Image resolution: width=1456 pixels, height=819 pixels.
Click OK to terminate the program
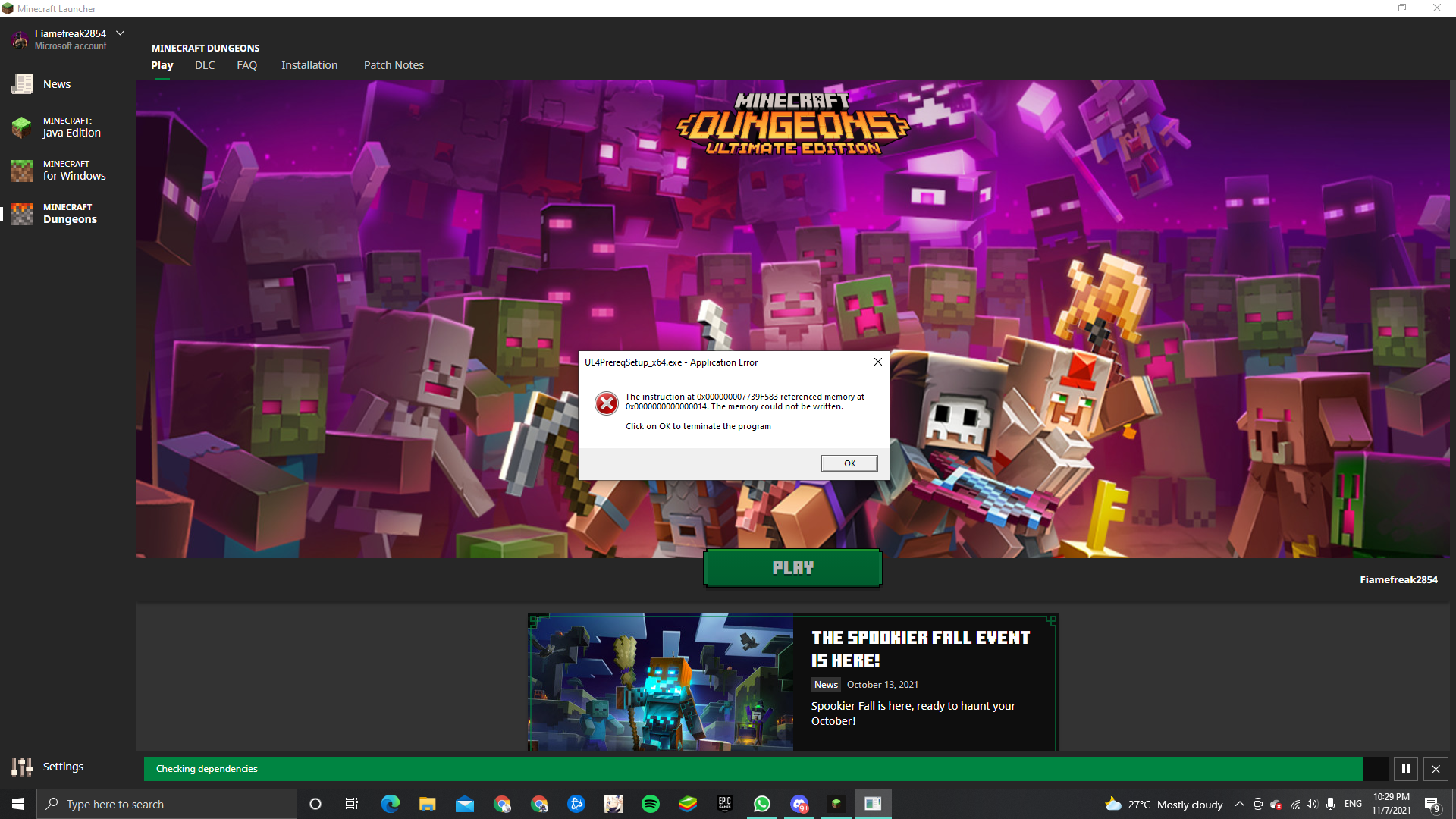coord(849,463)
